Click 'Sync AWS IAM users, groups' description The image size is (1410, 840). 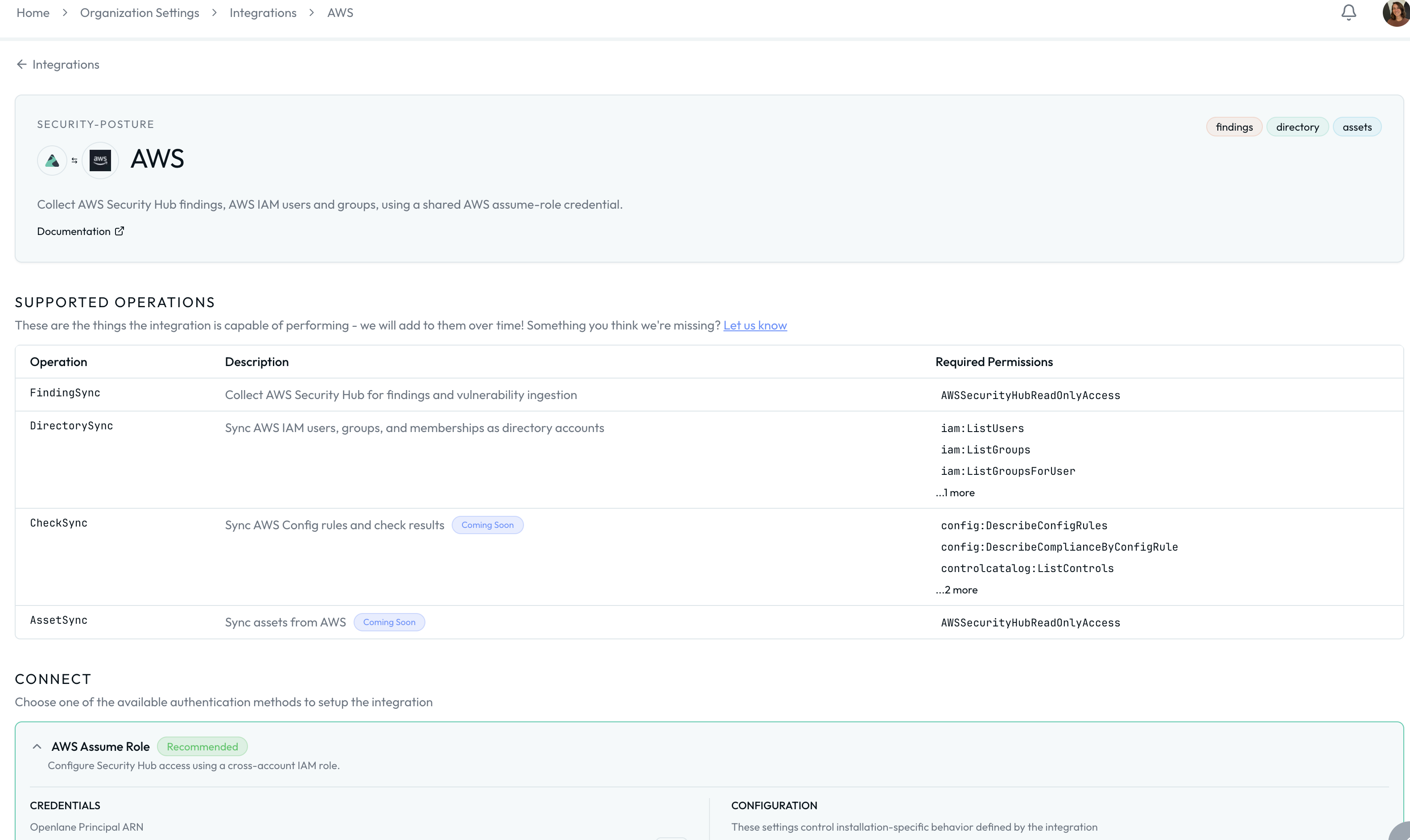click(414, 428)
